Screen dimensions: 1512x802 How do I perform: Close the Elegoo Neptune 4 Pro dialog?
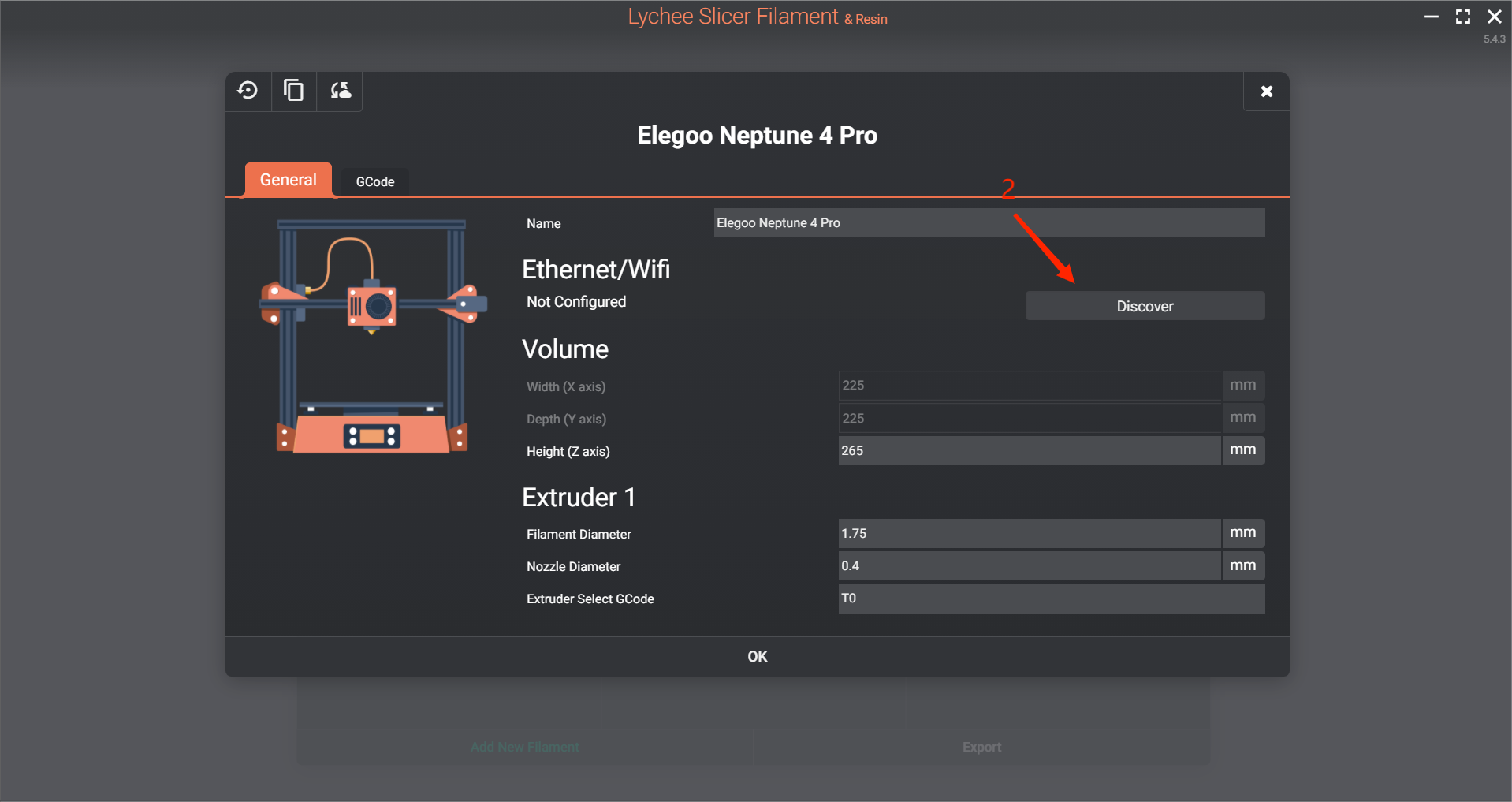point(1266,91)
